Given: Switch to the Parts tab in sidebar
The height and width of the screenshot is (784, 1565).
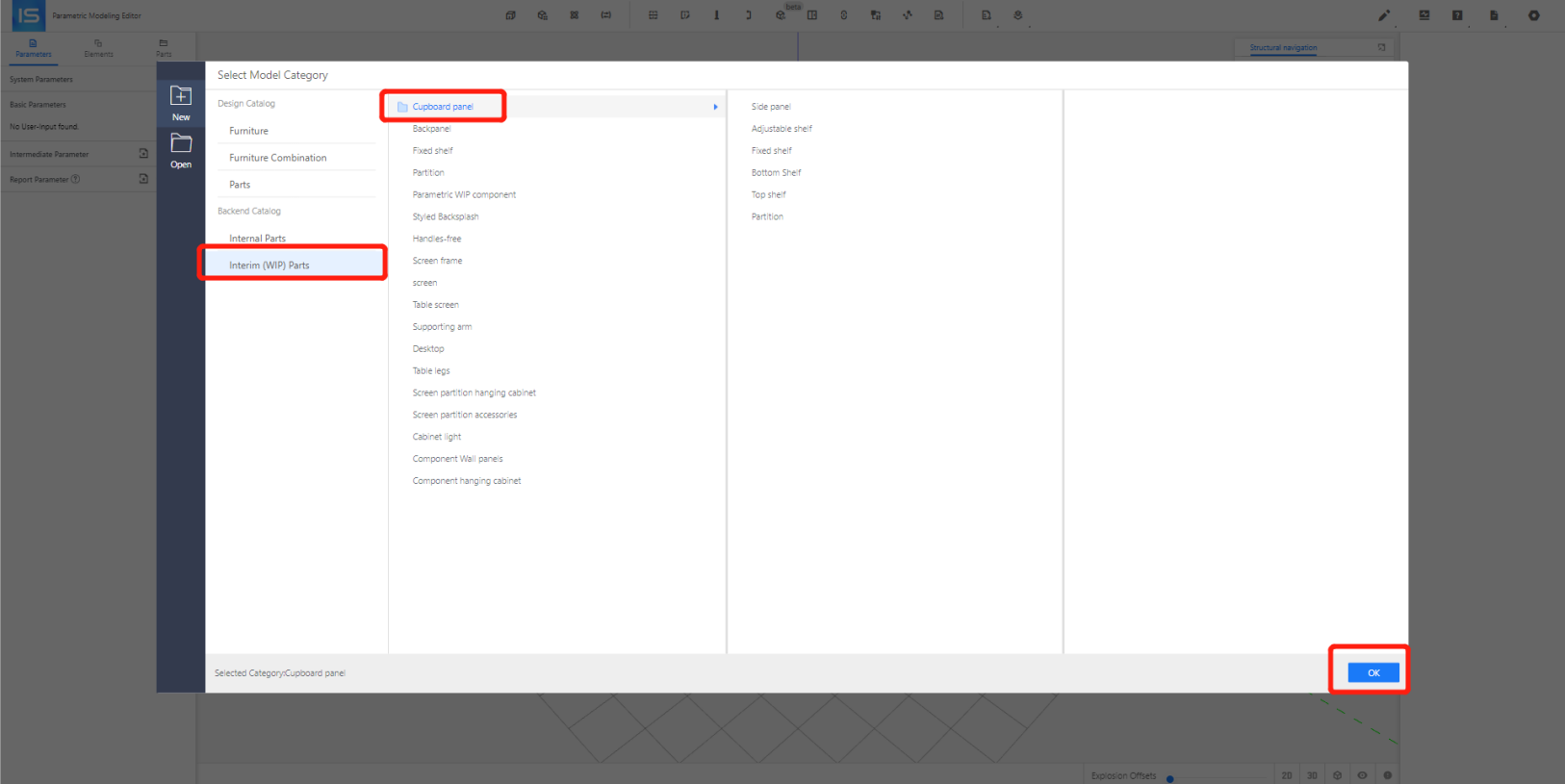Looking at the screenshot, I should click(x=164, y=48).
